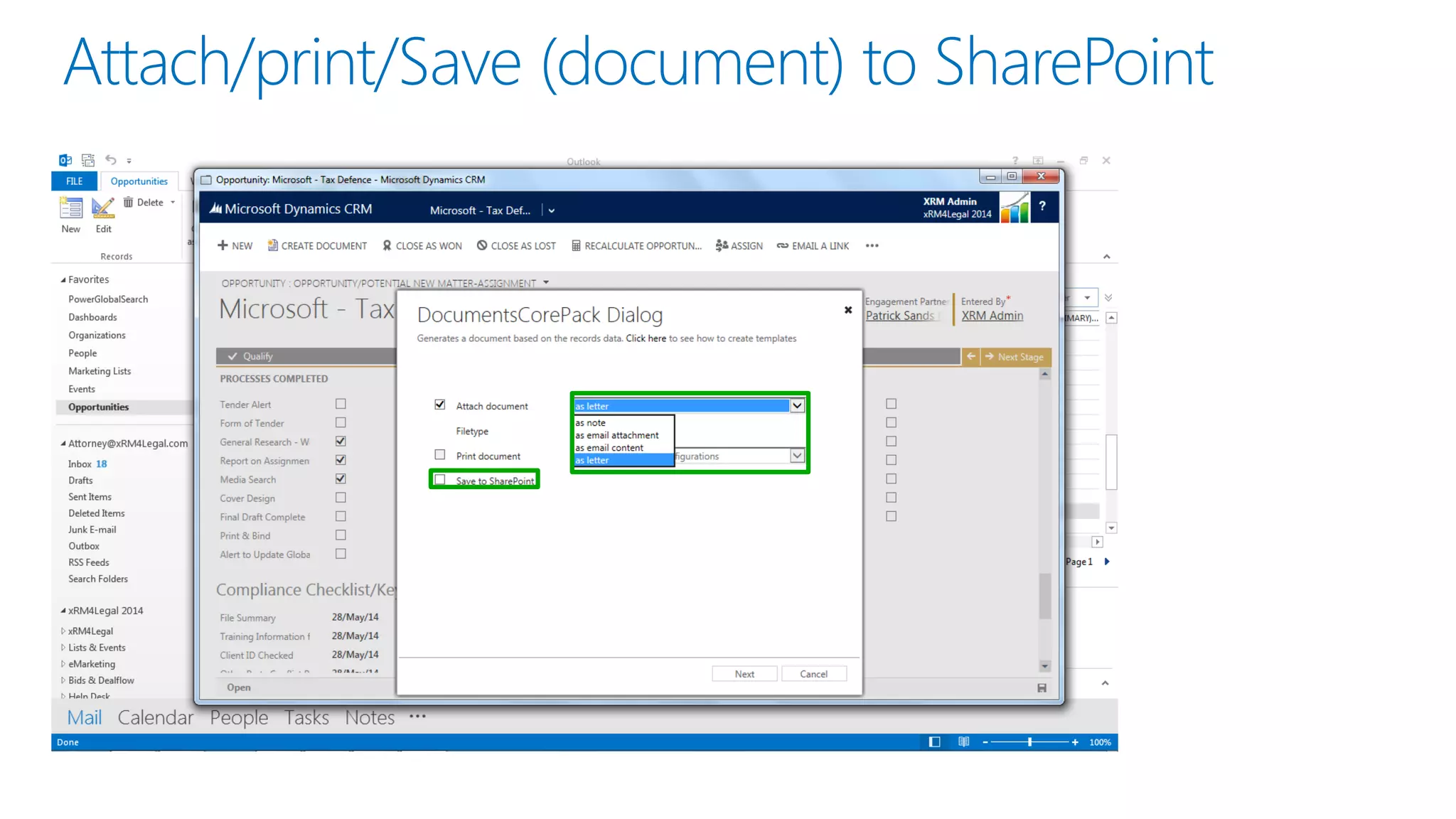Click the ASSIGN command
The height and width of the screenshot is (819, 1456).
pyautogui.click(x=739, y=245)
